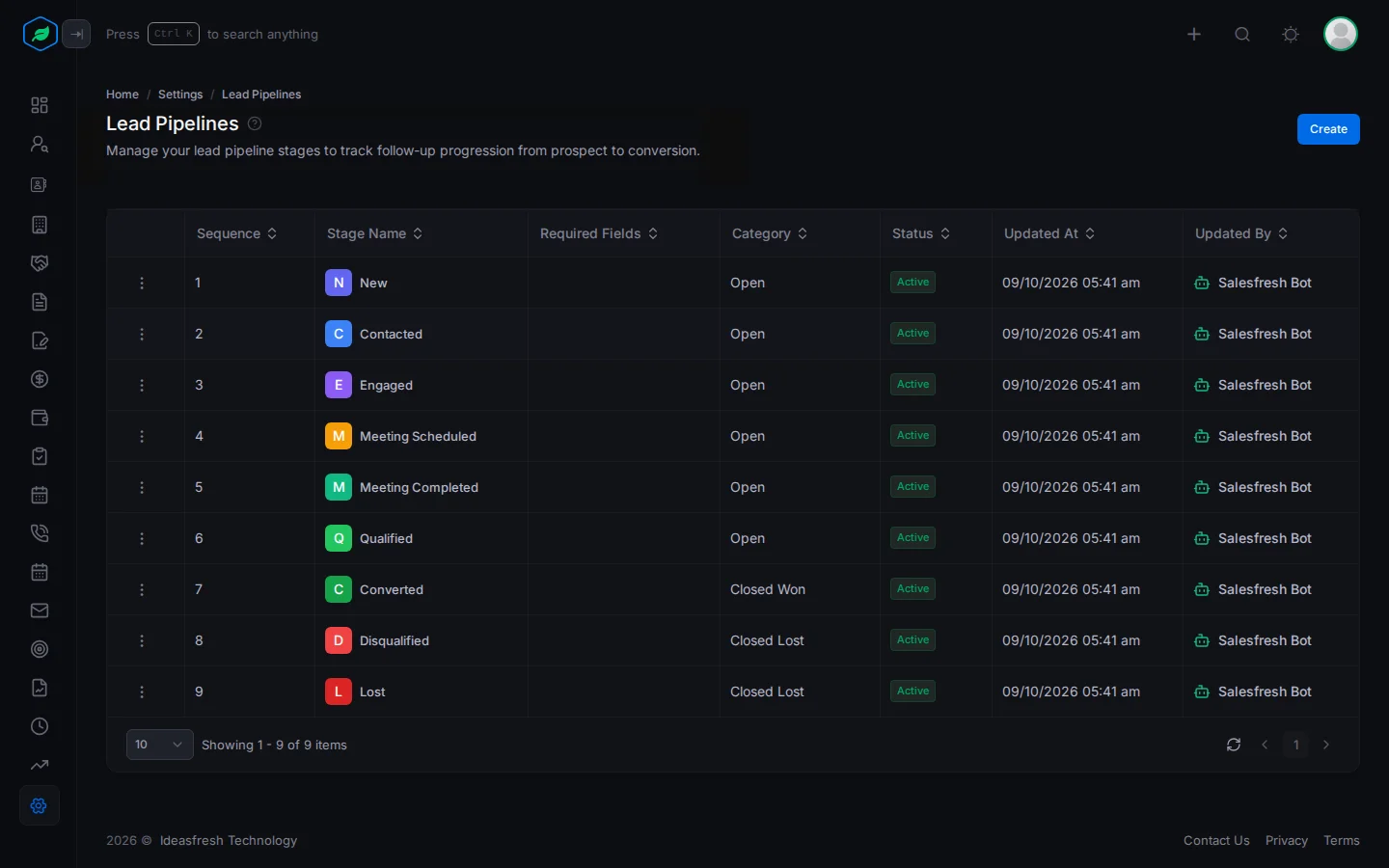Image resolution: width=1389 pixels, height=868 pixels.
Task: Select page 1 in pagination
Action: 1295,745
